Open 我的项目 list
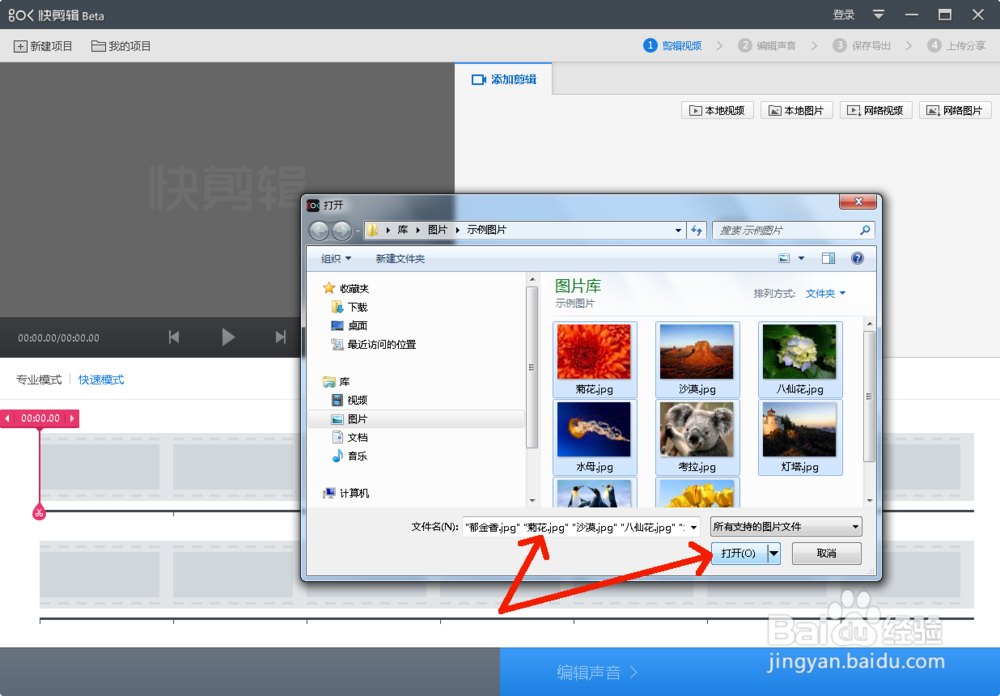 tap(121, 46)
